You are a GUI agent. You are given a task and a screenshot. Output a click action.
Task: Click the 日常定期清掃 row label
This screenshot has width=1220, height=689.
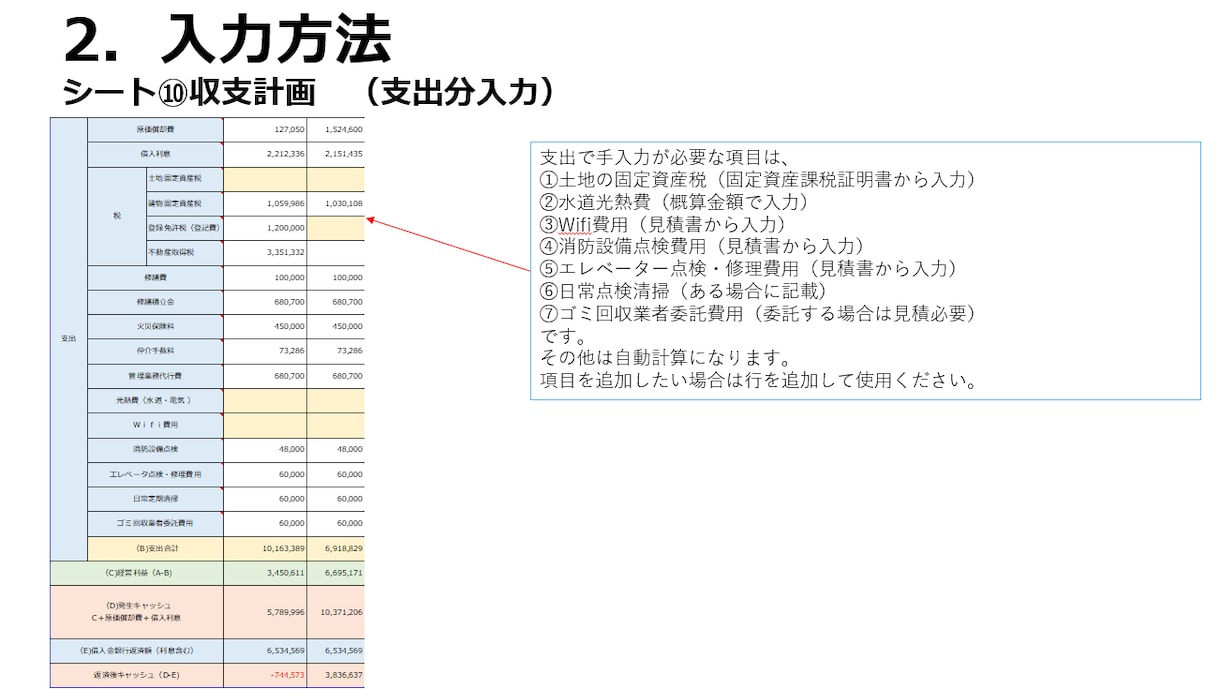[x=155, y=498]
